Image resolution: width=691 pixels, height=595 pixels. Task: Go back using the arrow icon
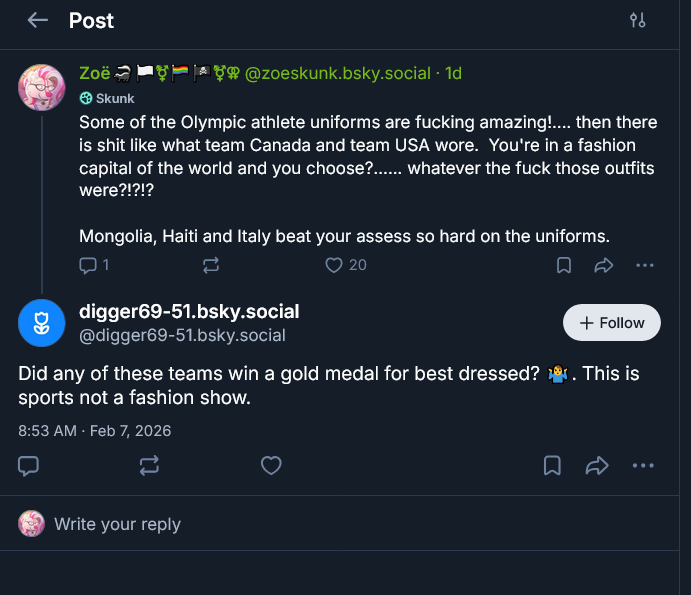(38, 20)
